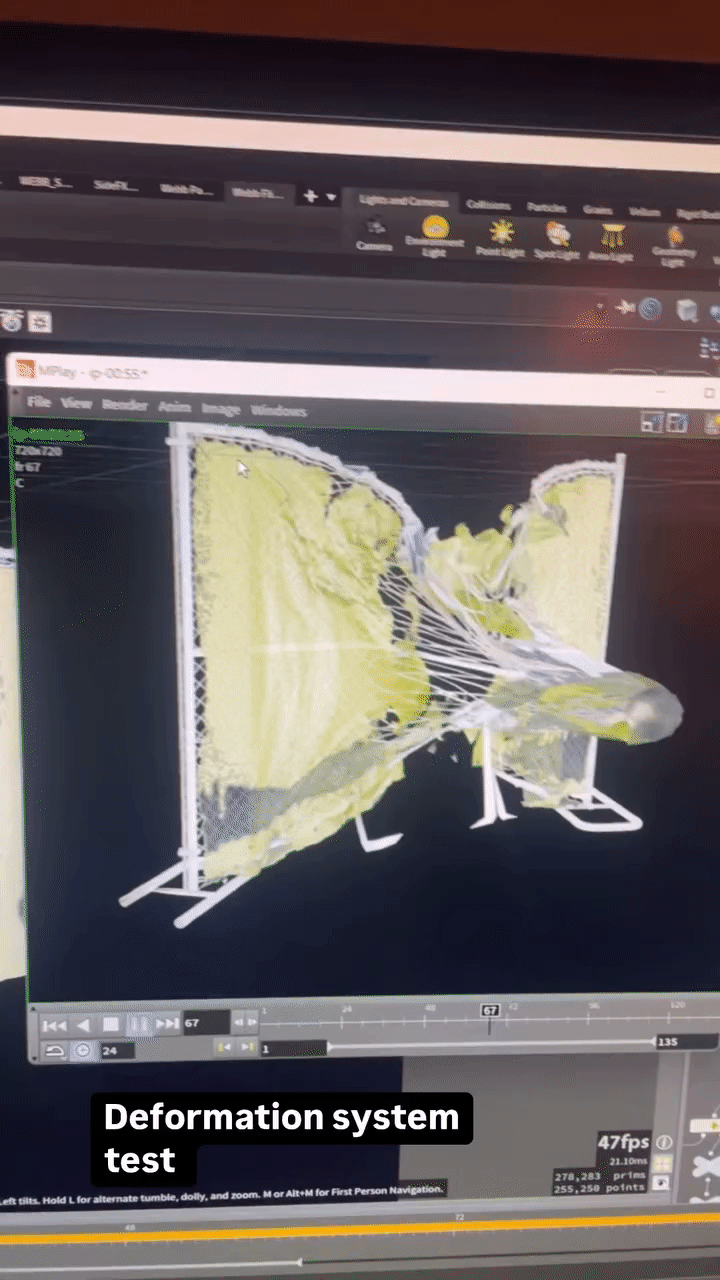
Task: Click the frame 67 marker on timeline
Action: (x=490, y=1011)
